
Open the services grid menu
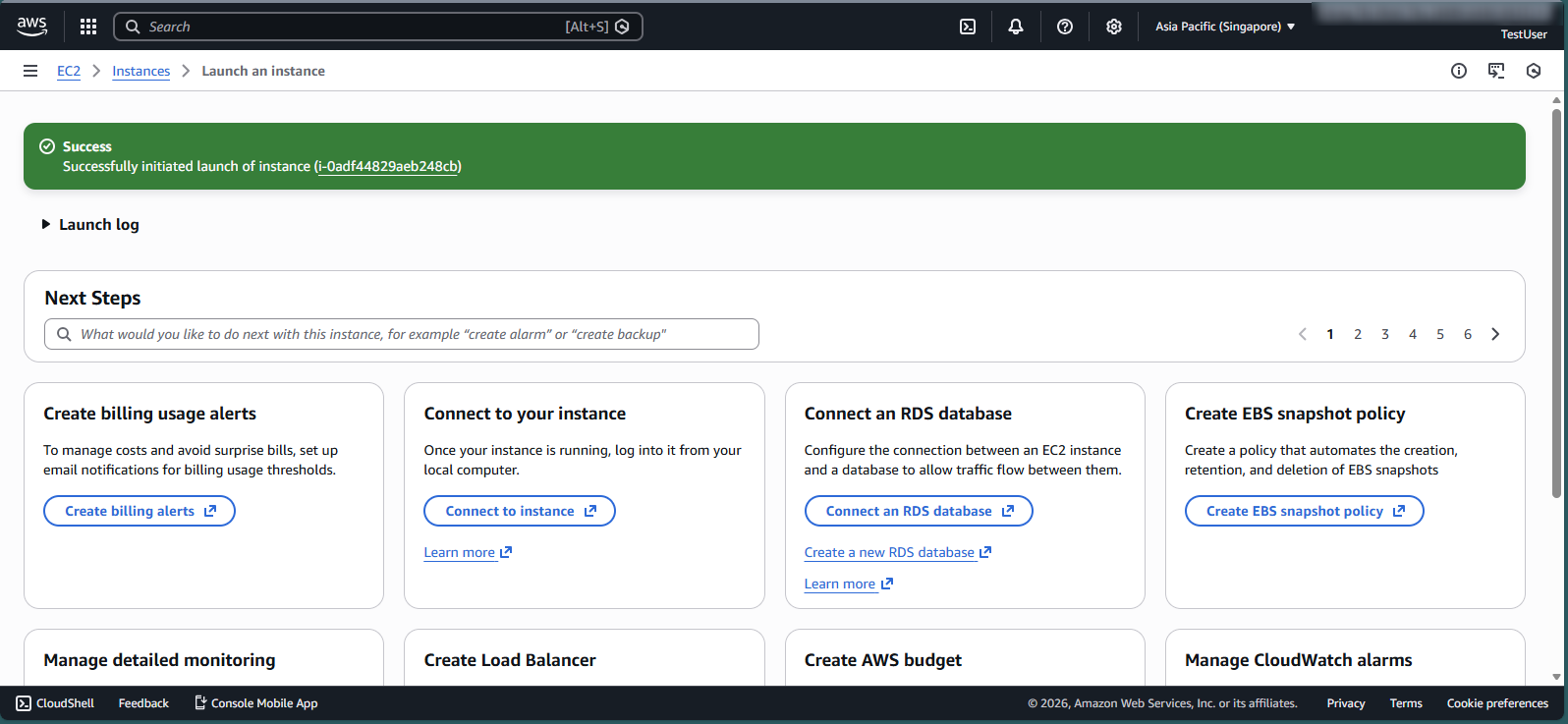(x=88, y=27)
